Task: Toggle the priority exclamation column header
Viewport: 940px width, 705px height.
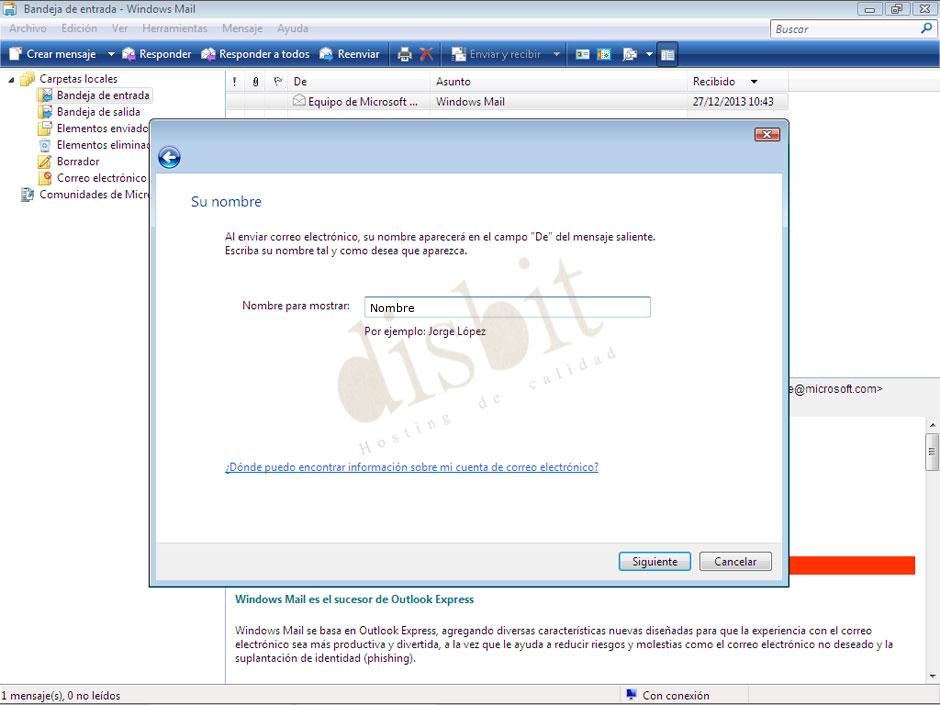Action: 235,82
